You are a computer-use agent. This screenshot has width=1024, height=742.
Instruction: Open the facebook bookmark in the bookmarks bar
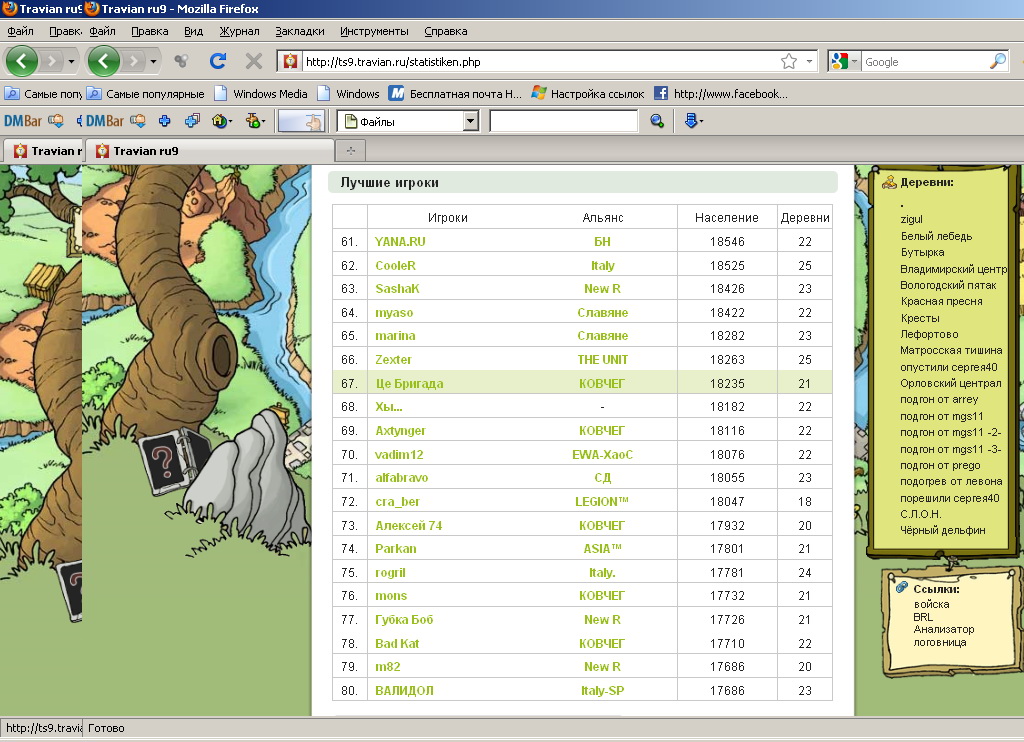coord(721,93)
